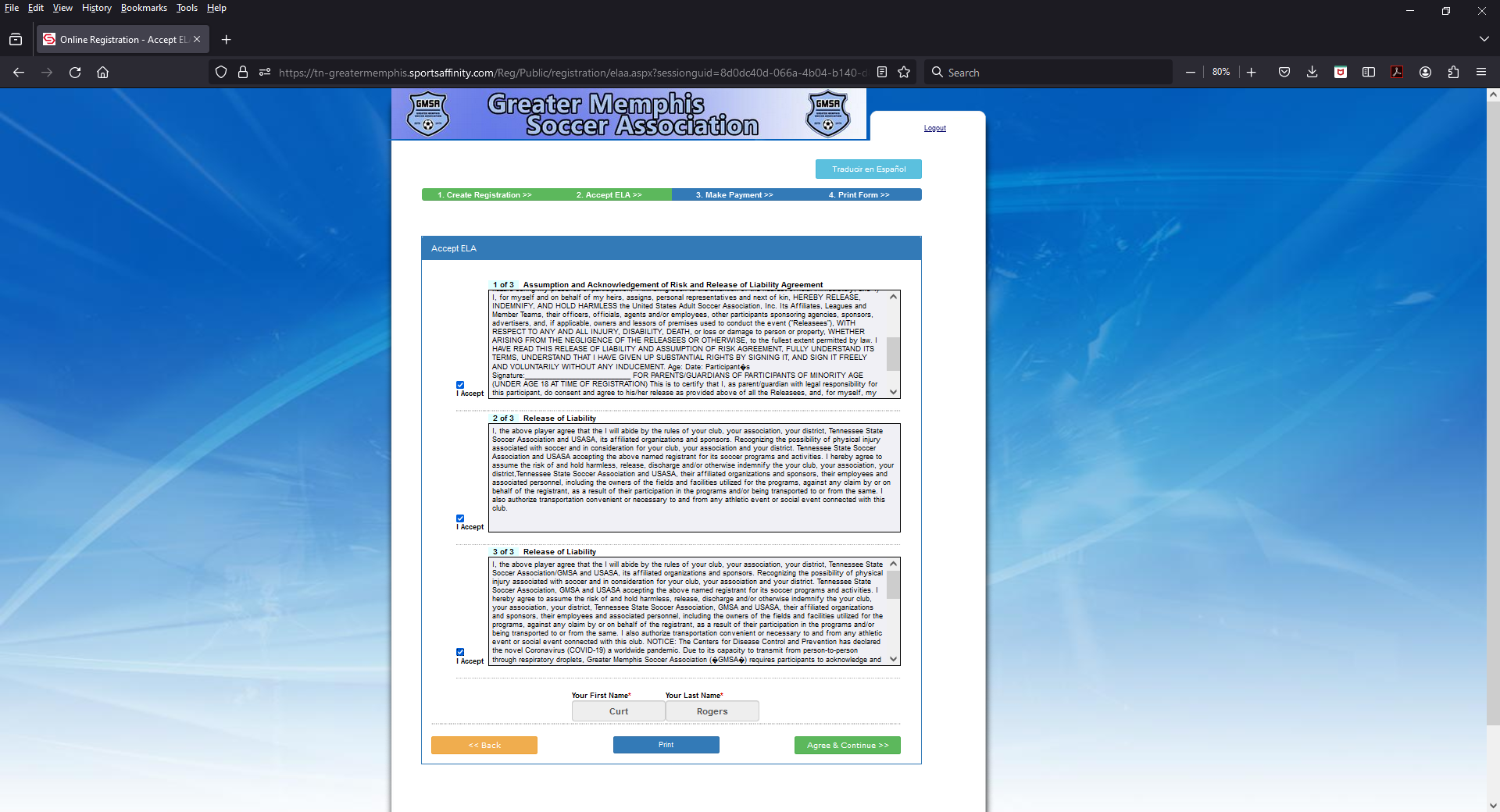Click page scrollbar down arrow
This screenshot has height=812, width=1500.
click(x=1493, y=805)
